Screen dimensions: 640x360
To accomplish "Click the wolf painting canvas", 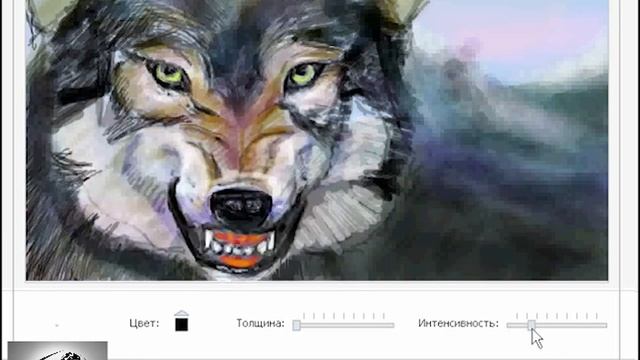I will click(x=317, y=140).
